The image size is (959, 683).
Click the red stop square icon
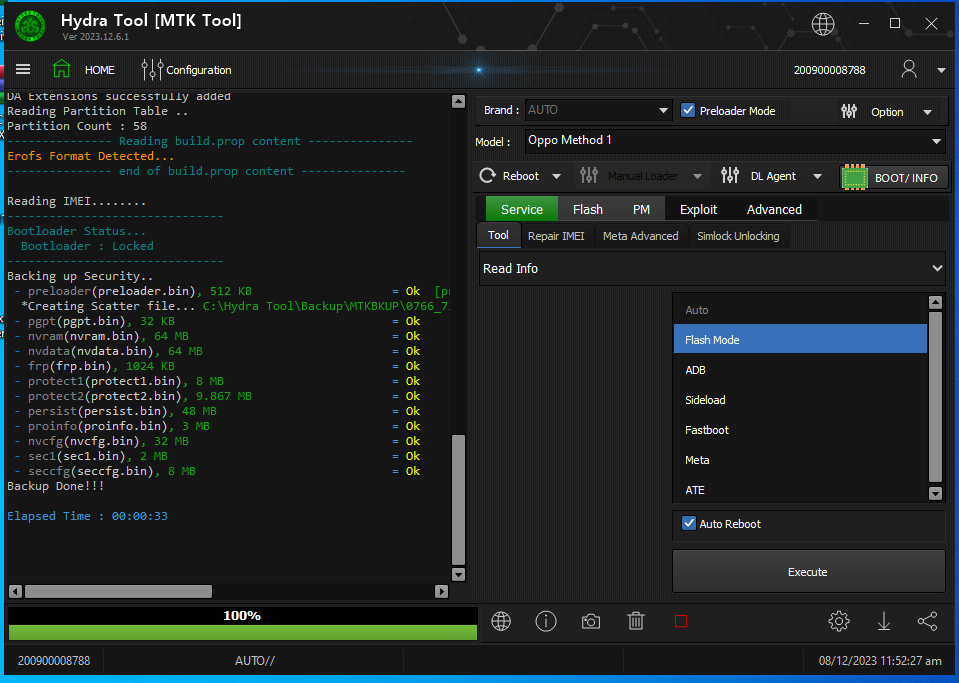tap(681, 622)
